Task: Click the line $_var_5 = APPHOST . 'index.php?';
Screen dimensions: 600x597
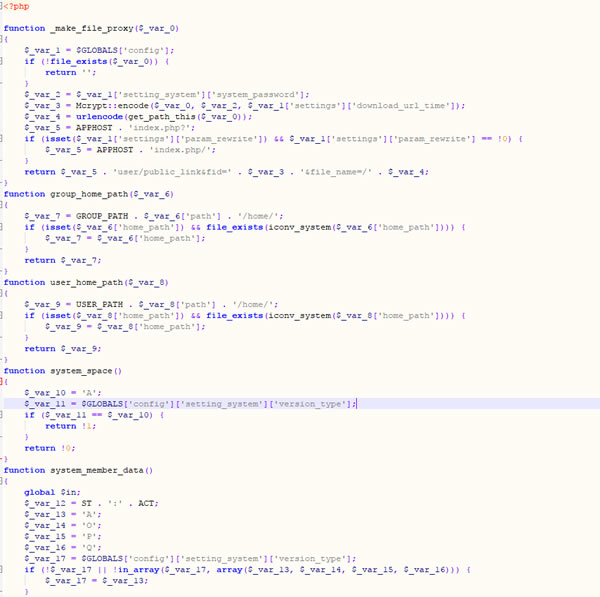Action: pos(109,128)
